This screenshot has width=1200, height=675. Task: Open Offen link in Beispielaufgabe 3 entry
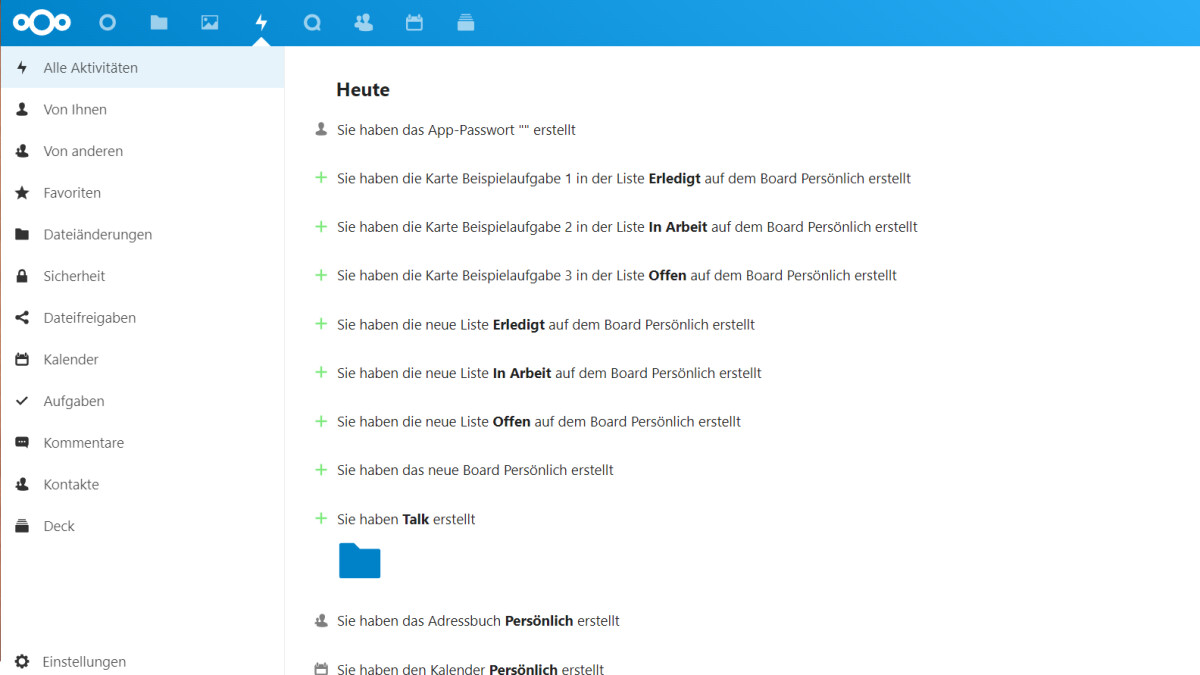[667, 275]
